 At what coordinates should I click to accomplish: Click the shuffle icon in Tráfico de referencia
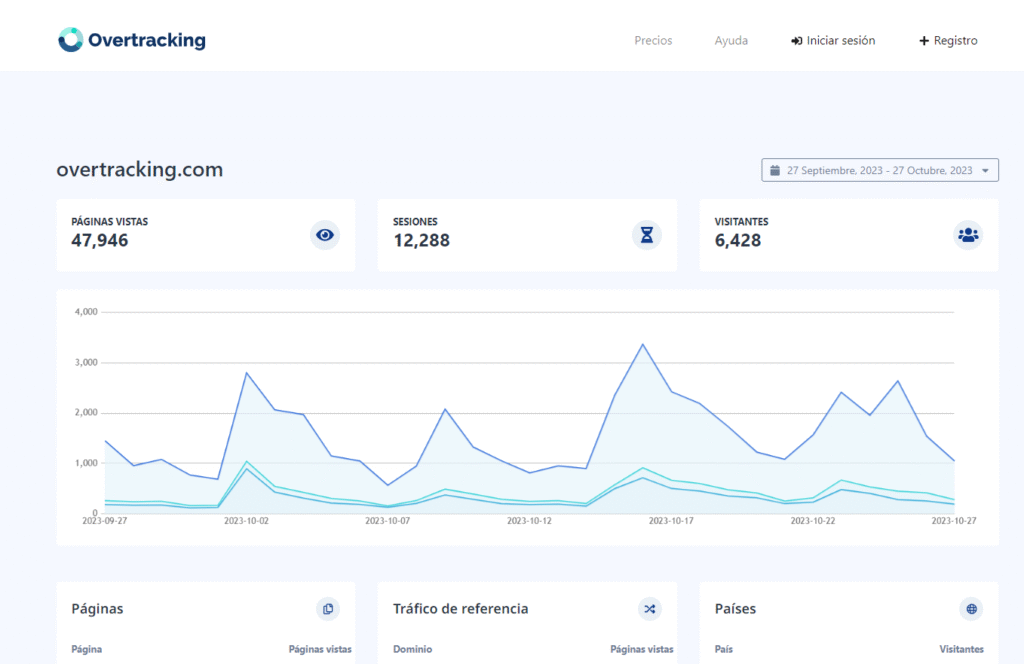(649, 609)
